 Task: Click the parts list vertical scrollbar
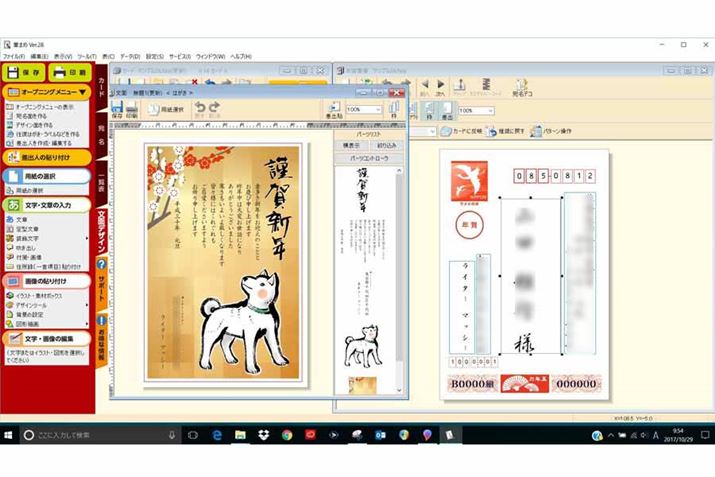click(x=399, y=278)
